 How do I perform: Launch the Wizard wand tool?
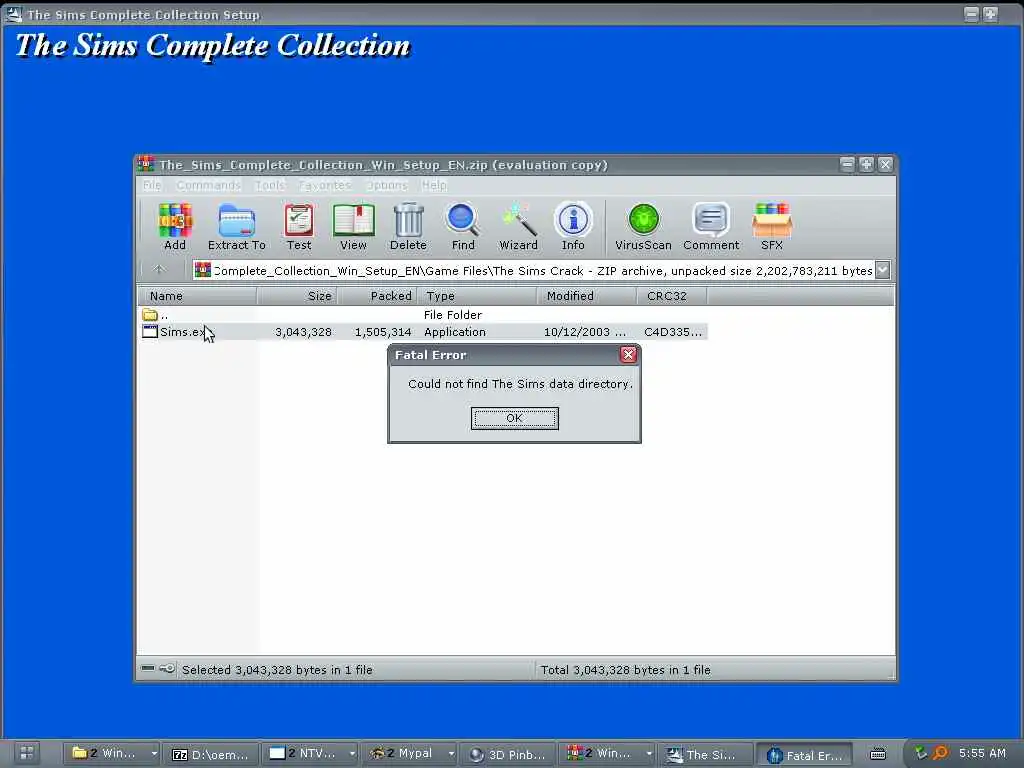(x=519, y=226)
